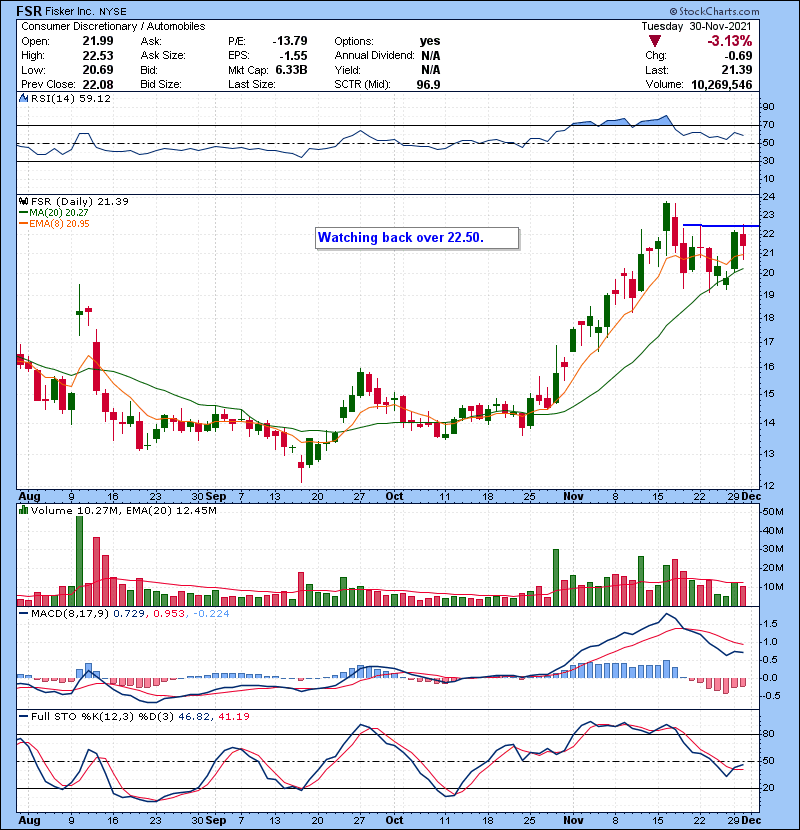
Task: Click the Fisker Inc. company name
Action: coord(71,11)
